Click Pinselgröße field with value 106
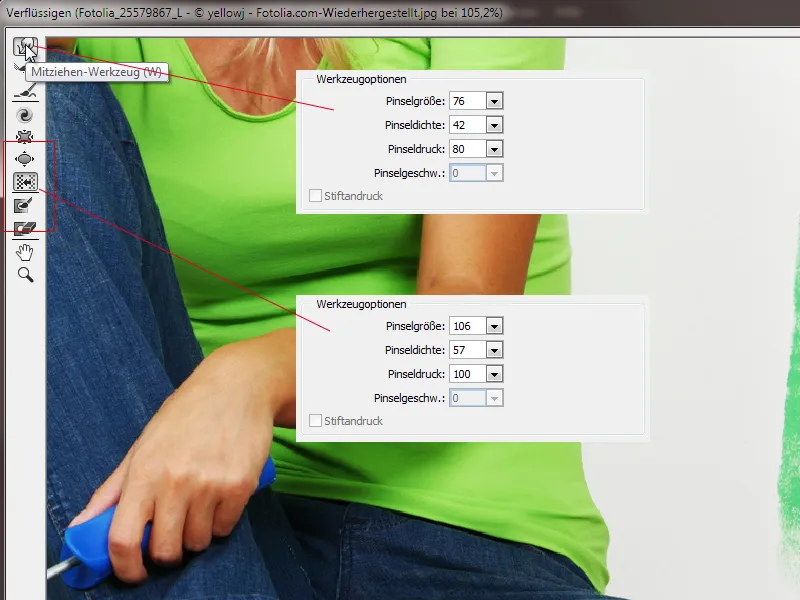 coord(468,326)
